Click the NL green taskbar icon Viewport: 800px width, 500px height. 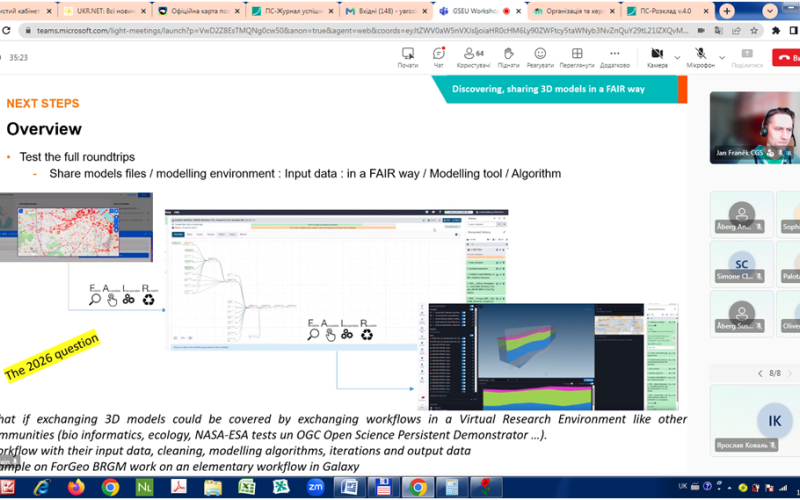point(144,488)
